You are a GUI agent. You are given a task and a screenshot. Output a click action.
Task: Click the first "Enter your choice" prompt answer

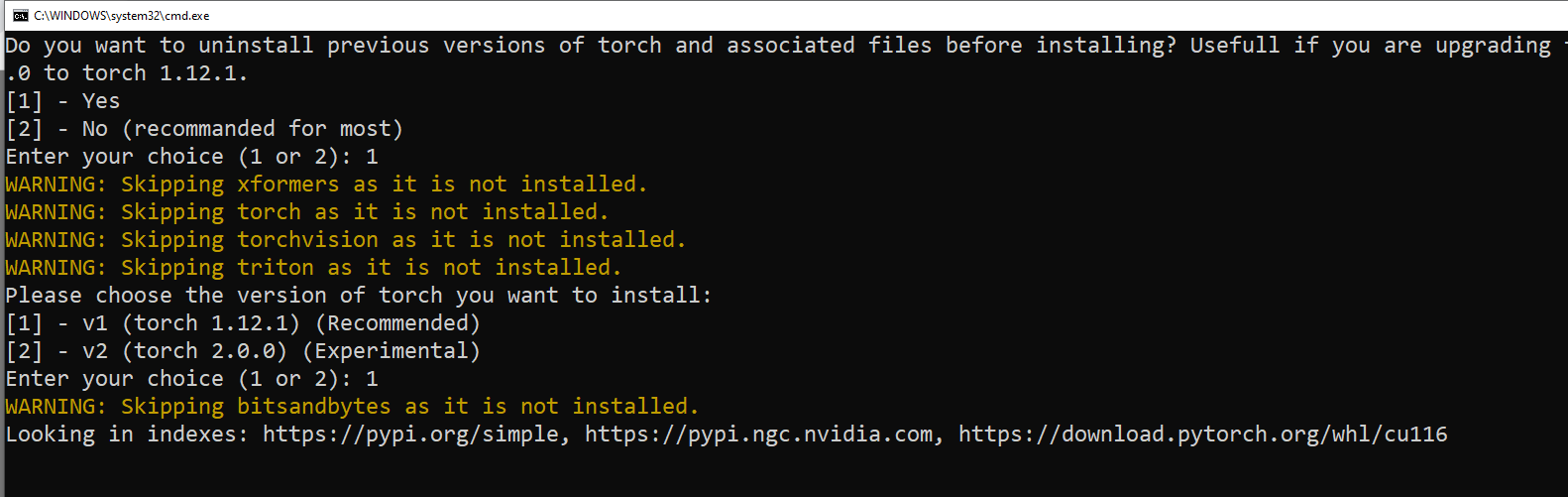click(x=372, y=157)
